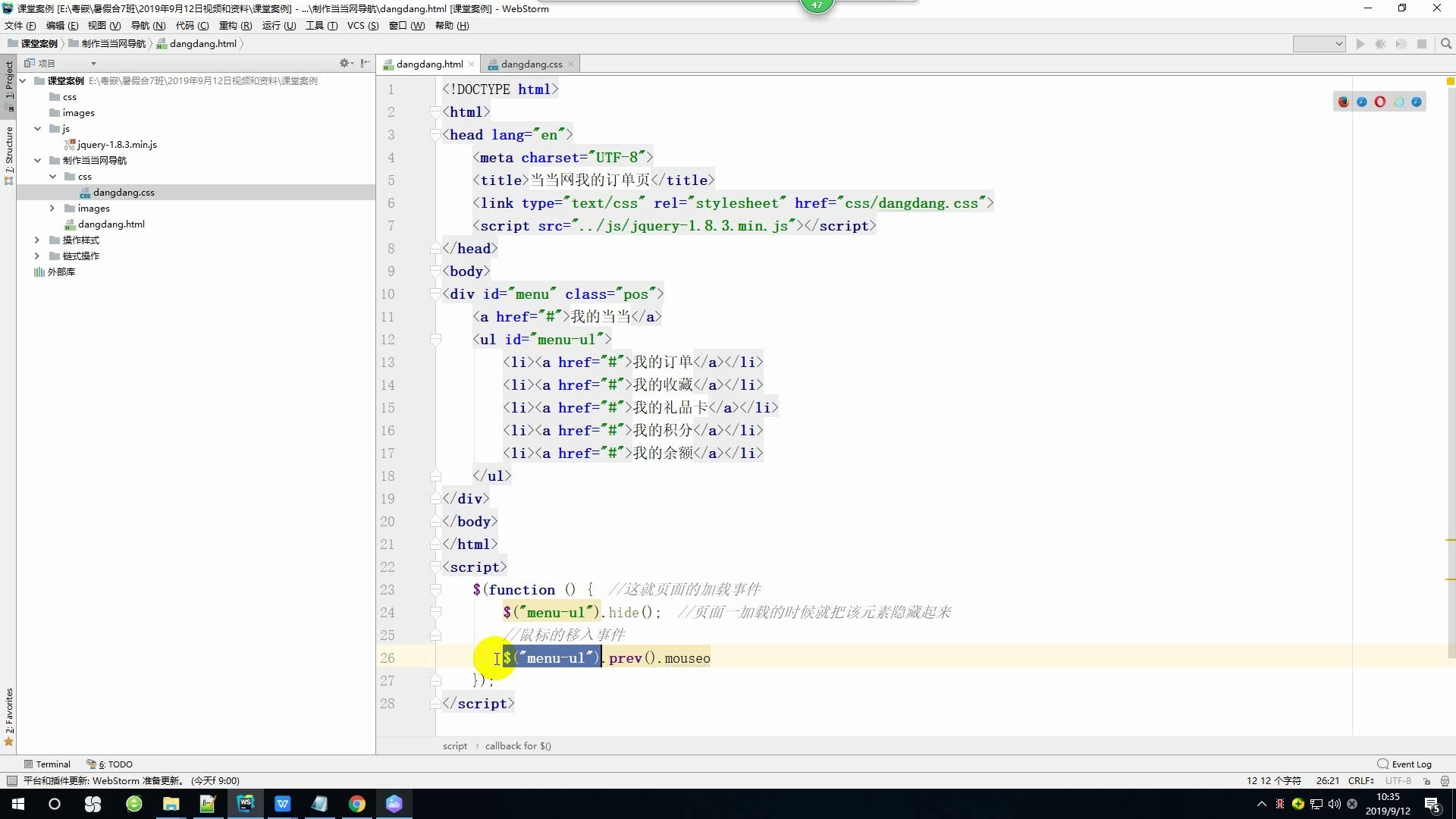The image size is (1456, 819).
Task: Close the dangdang.html tab
Action: click(x=471, y=64)
